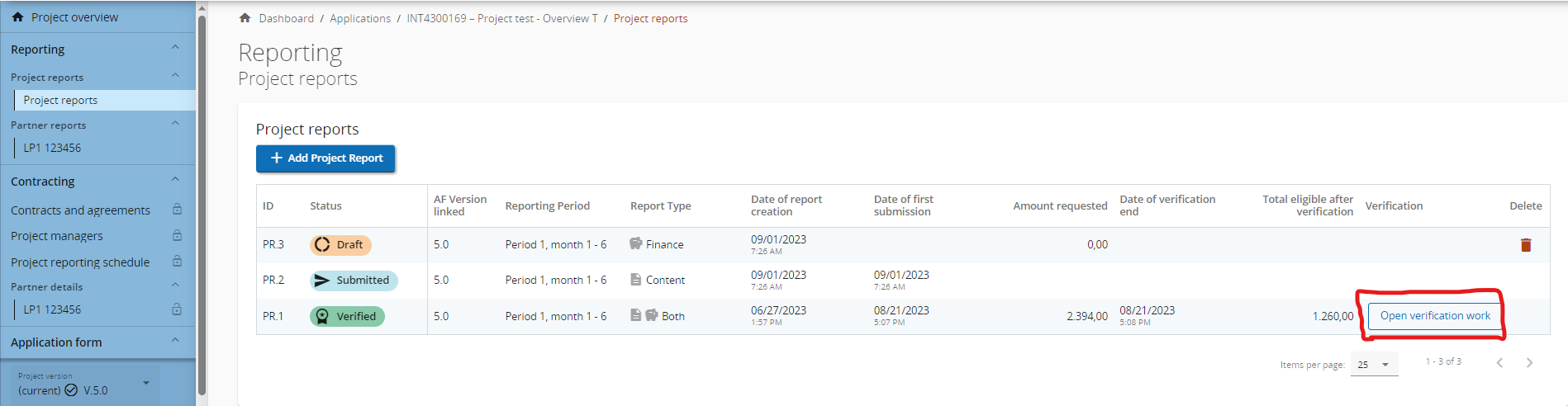Collapse the Reporting section in sidebar

point(175,49)
